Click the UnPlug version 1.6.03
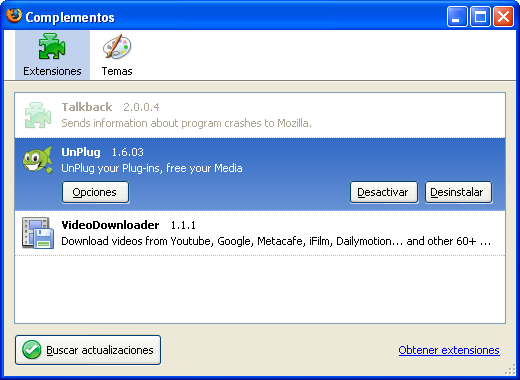Viewport: 520px width, 380px height. pyautogui.click(x=128, y=152)
